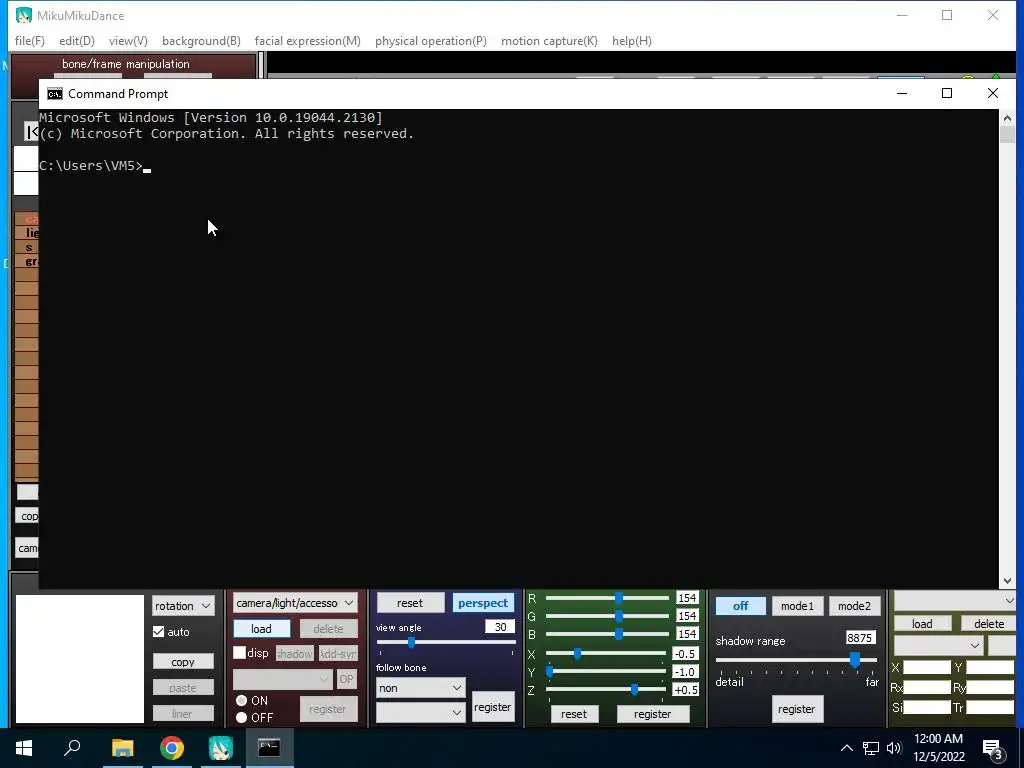This screenshot has height=768, width=1024.
Task: Click reset in the view angle panel
Action: coord(410,603)
